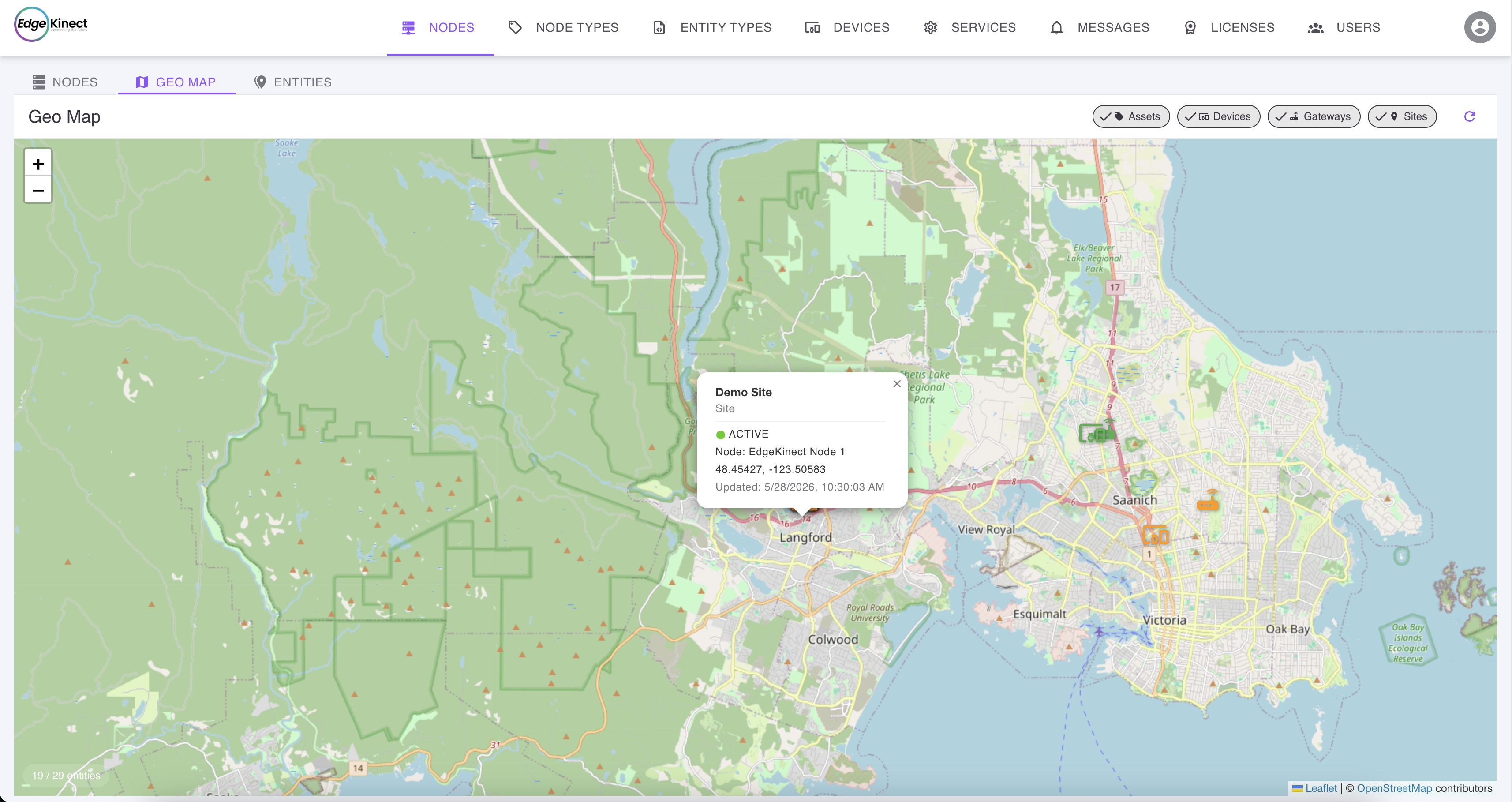Open the Leaflet attribution link
The image size is (1512, 802).
pos(1321,788)
